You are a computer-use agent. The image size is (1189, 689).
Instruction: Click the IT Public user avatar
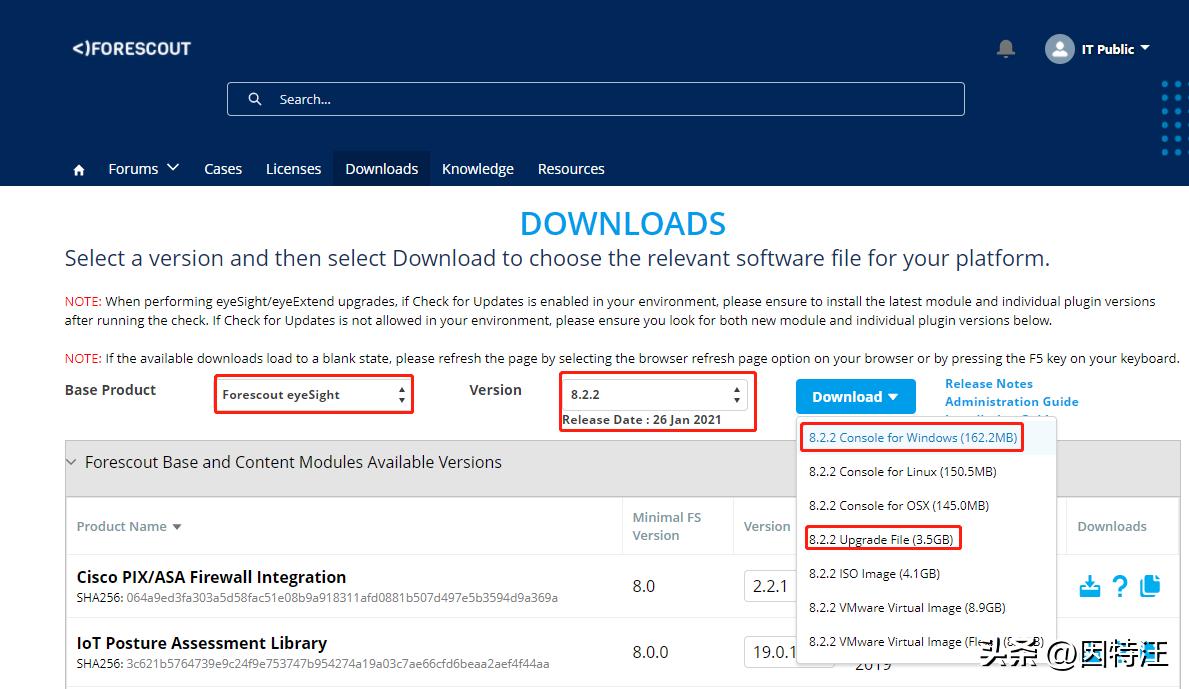pyautogui.click(x=1059, y=49)
